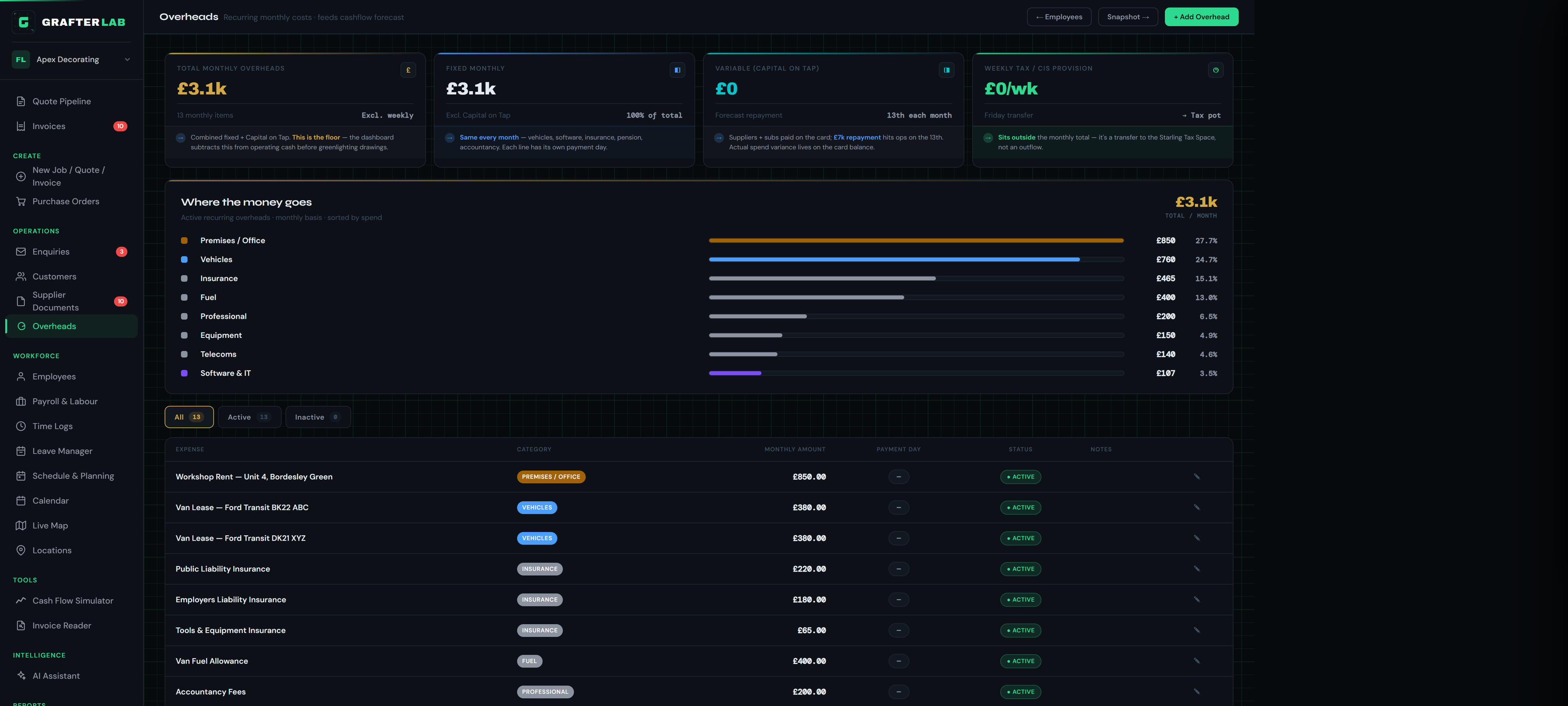Edit Public Liability Insurance row
Viewport: 1568px width, 706px height.
coord(1197,569)
